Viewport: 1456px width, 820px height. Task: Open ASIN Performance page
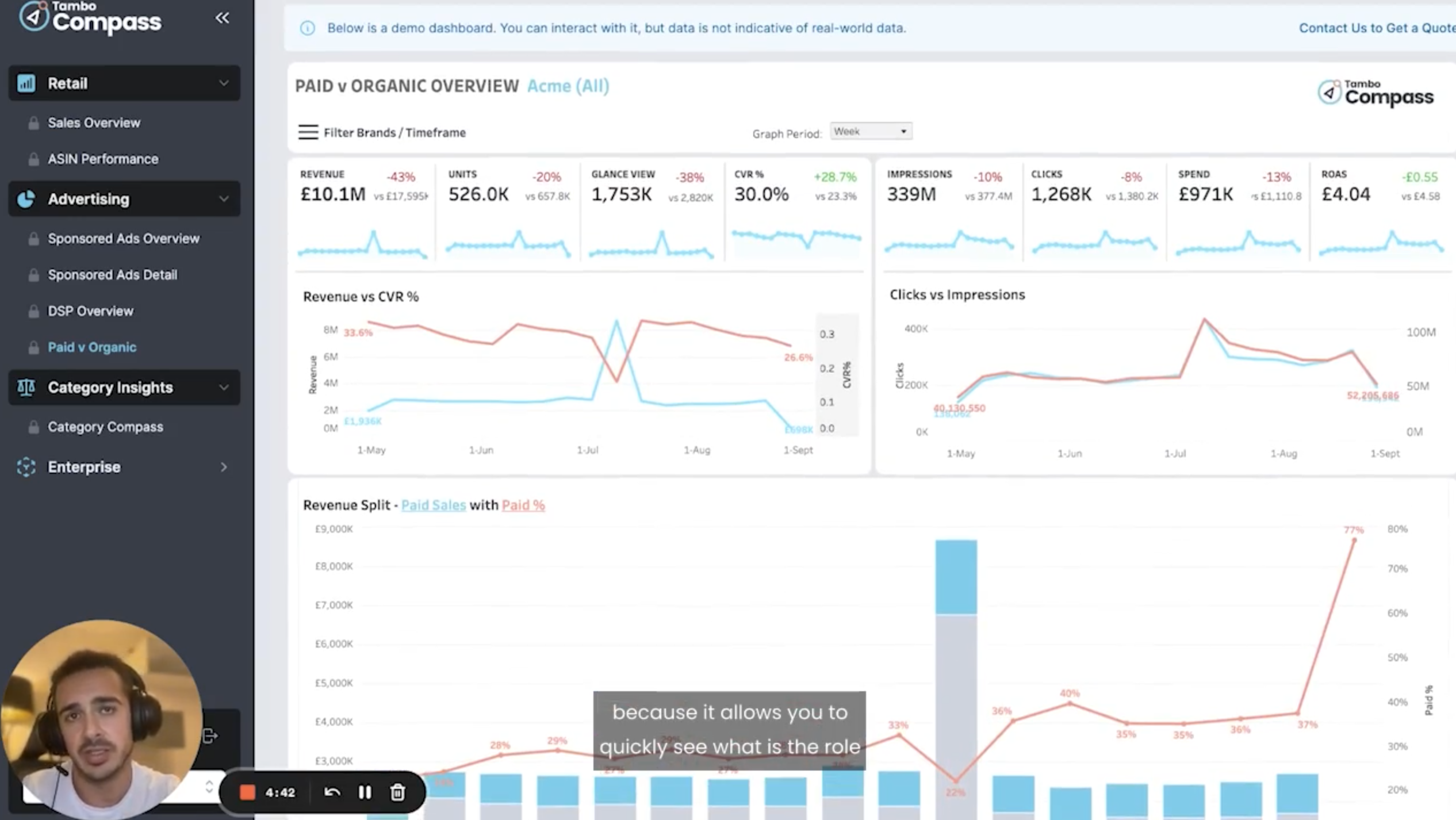[103, 159]
